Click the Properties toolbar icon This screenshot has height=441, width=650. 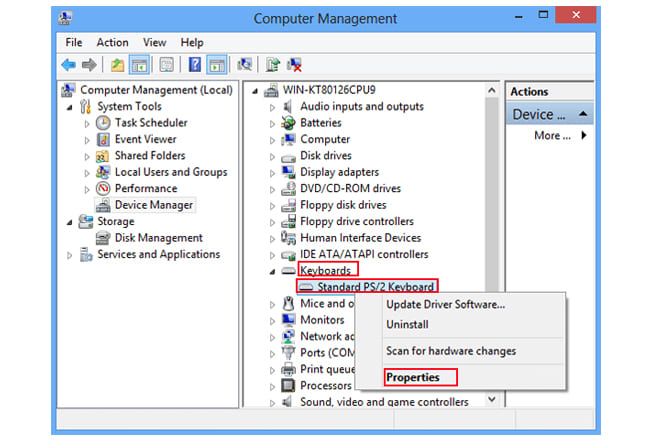tap(167, 65)
